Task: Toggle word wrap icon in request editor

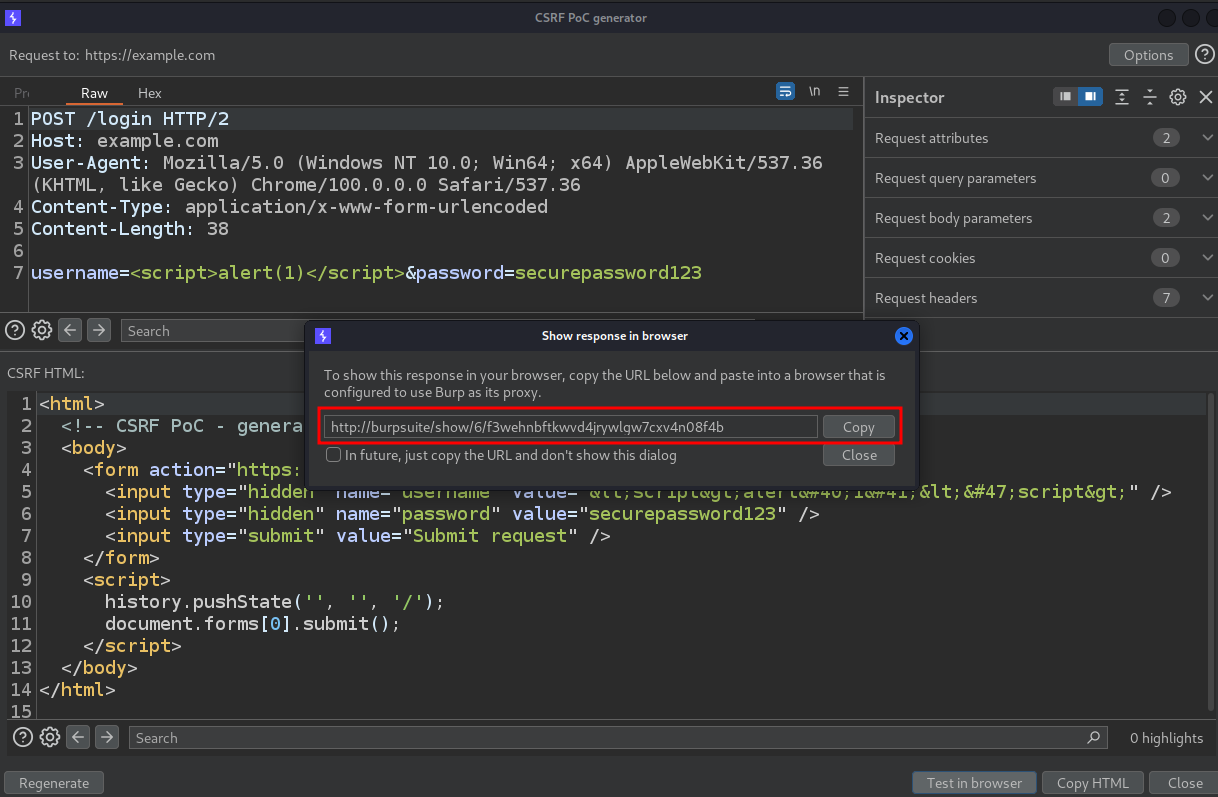Action: click(x=786, y=91)
